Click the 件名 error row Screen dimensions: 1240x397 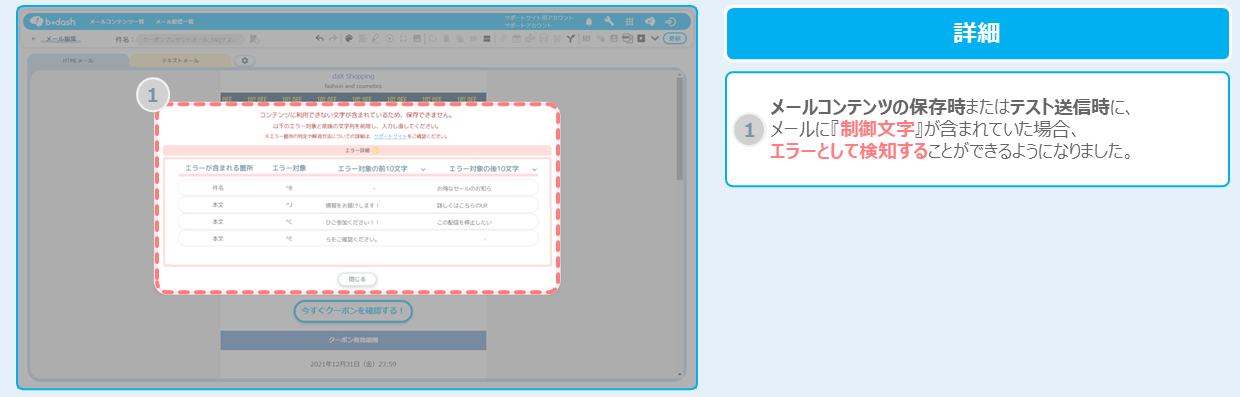point(358,187)
